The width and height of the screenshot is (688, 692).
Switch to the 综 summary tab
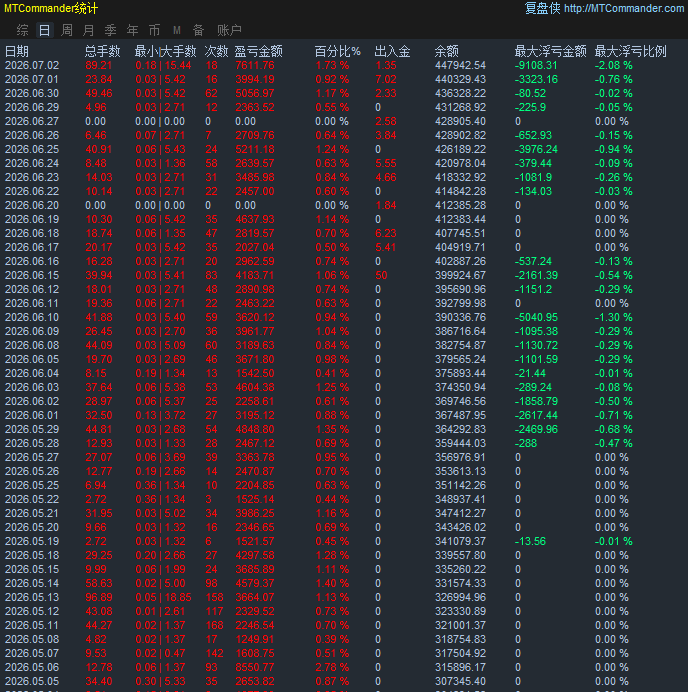(x=22, y=30)
